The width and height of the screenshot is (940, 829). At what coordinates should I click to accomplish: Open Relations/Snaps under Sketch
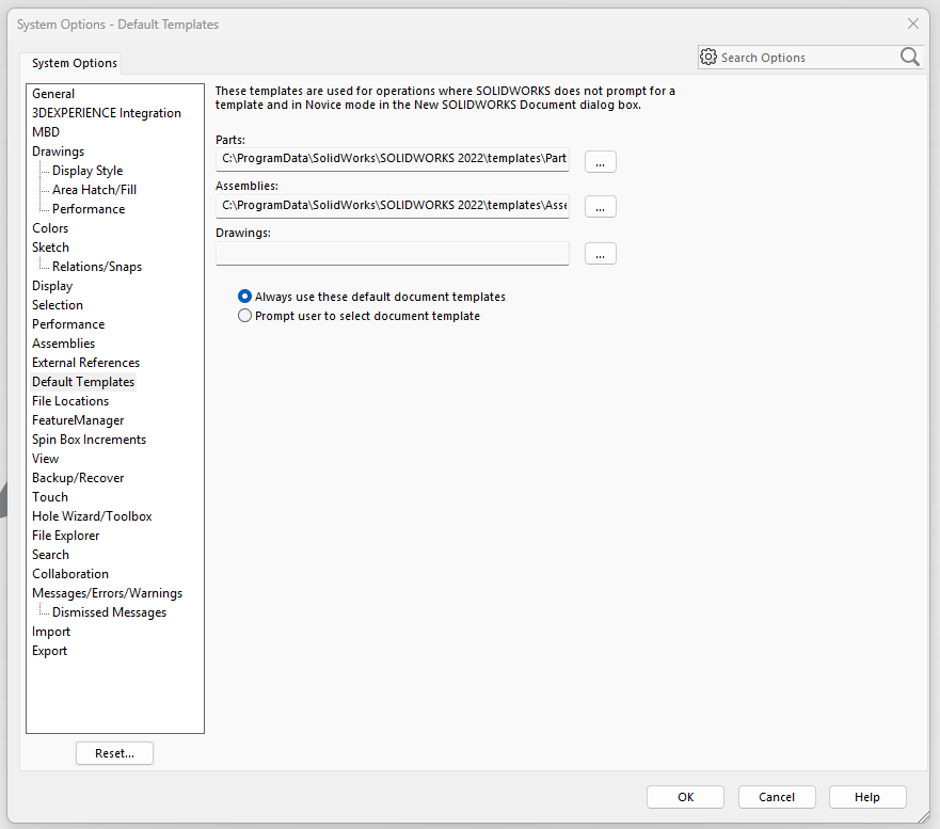click(97, 266)
